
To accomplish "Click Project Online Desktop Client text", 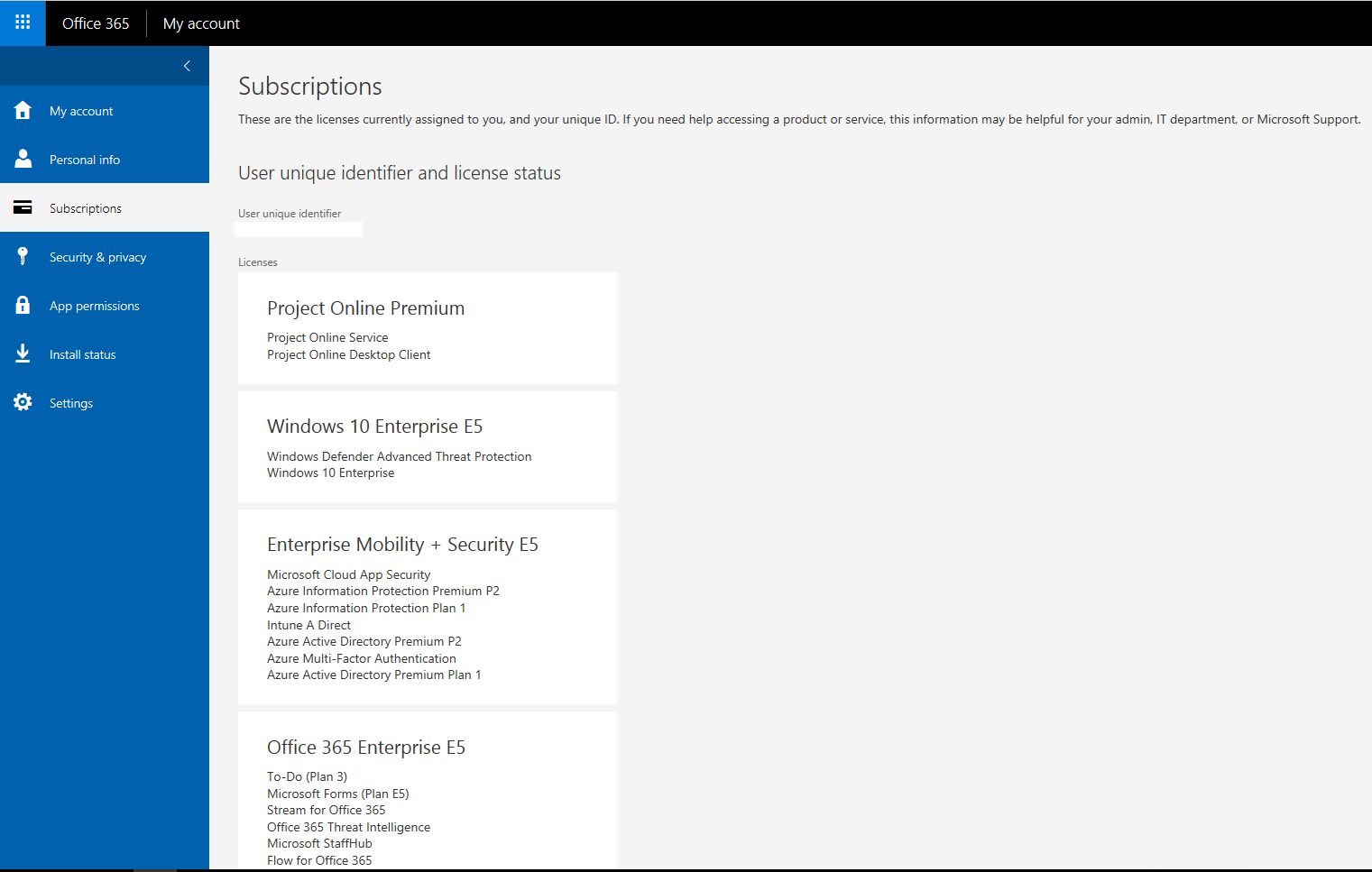I will [x=348, y=354].
